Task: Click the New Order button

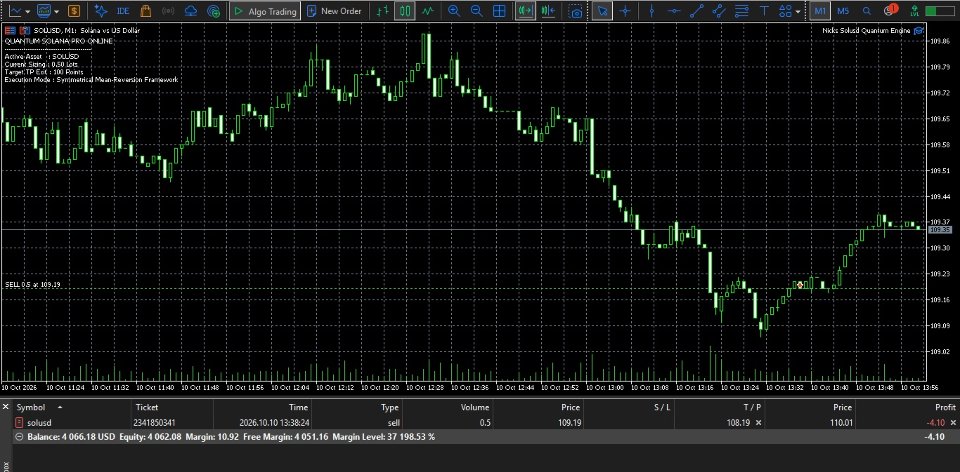Action: [x=334, y=11]
